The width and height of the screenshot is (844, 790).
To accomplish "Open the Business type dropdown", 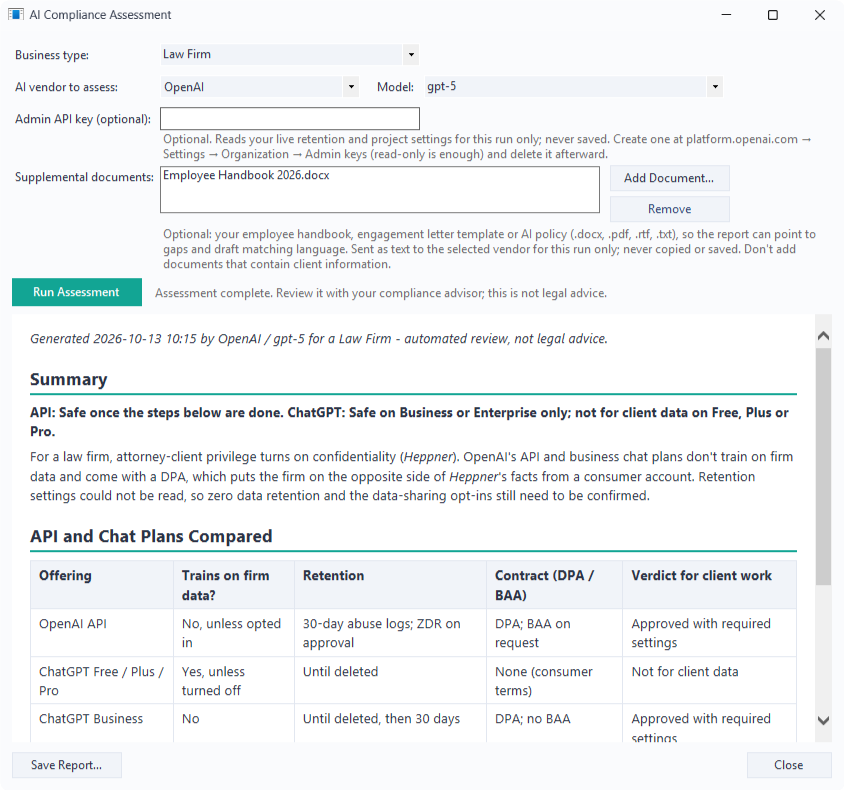I will [x=411, y=54].
